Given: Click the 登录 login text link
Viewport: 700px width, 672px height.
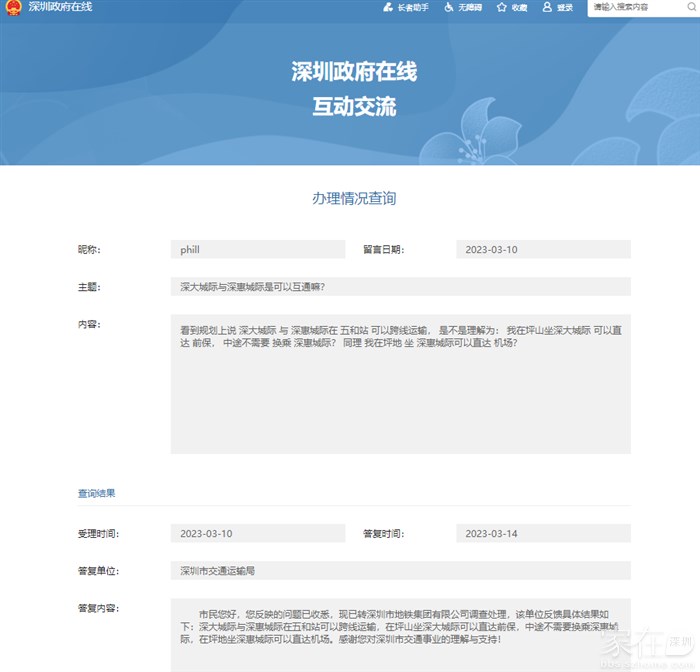Looking at the screenshot, I should pos(565,7).
